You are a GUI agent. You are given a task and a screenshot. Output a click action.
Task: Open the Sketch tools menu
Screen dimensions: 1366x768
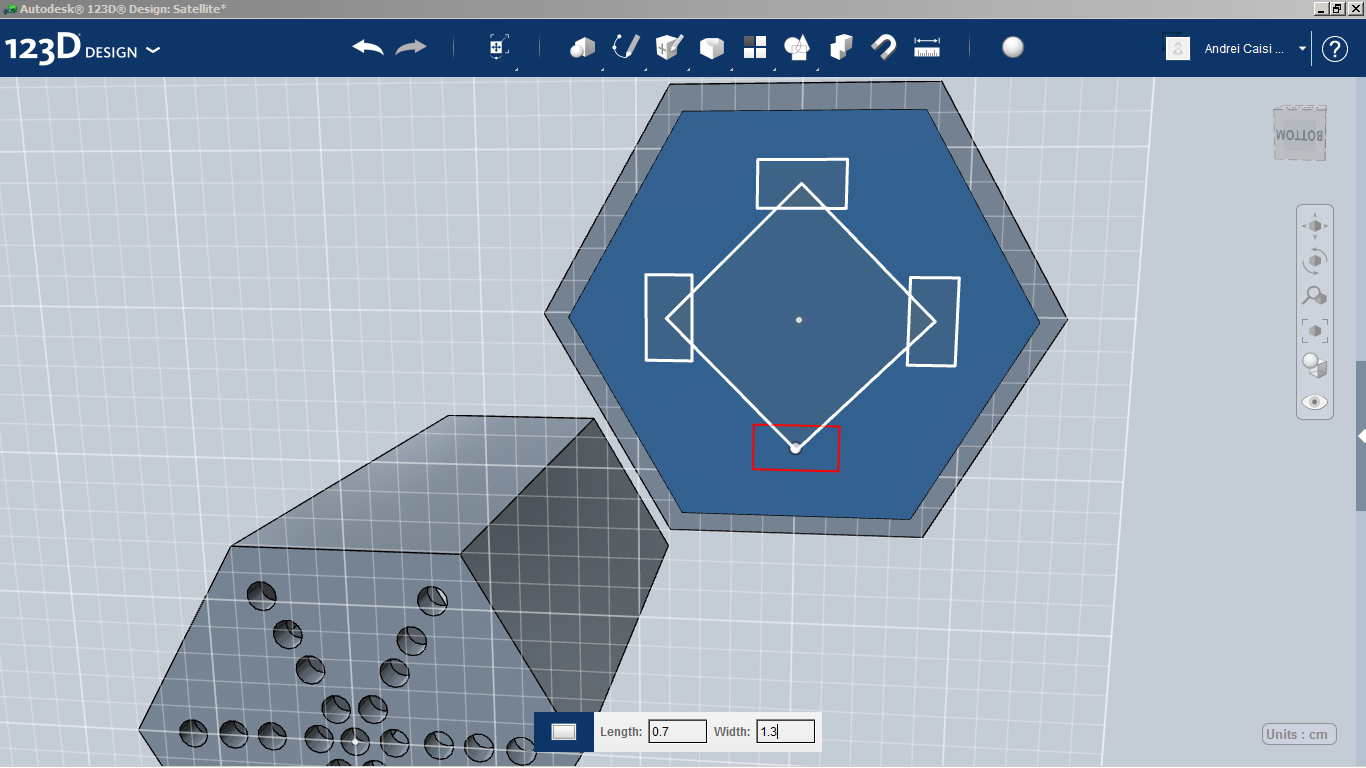625,47
